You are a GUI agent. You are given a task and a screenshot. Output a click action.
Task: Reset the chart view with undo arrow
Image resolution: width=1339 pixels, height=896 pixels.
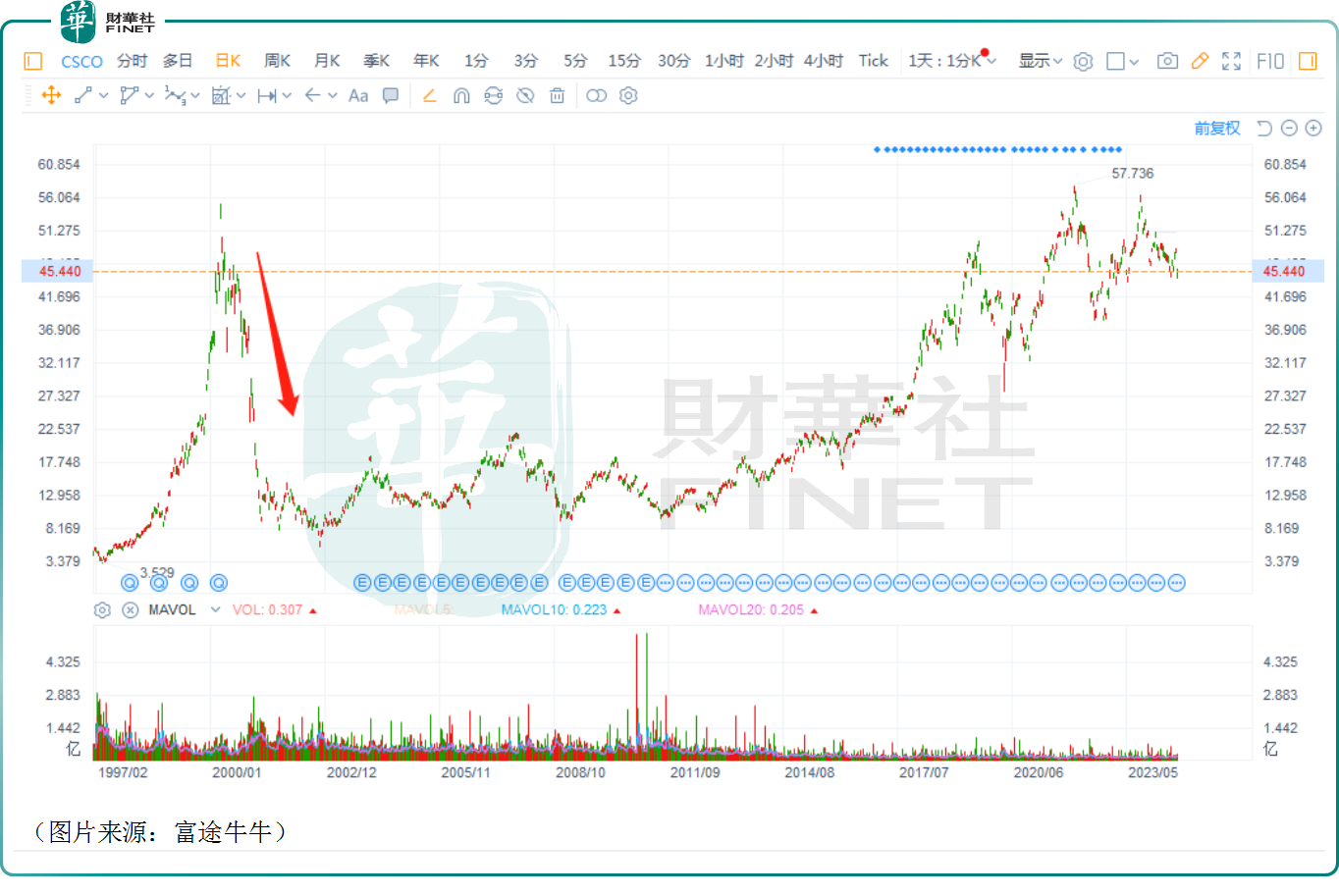1264,129
